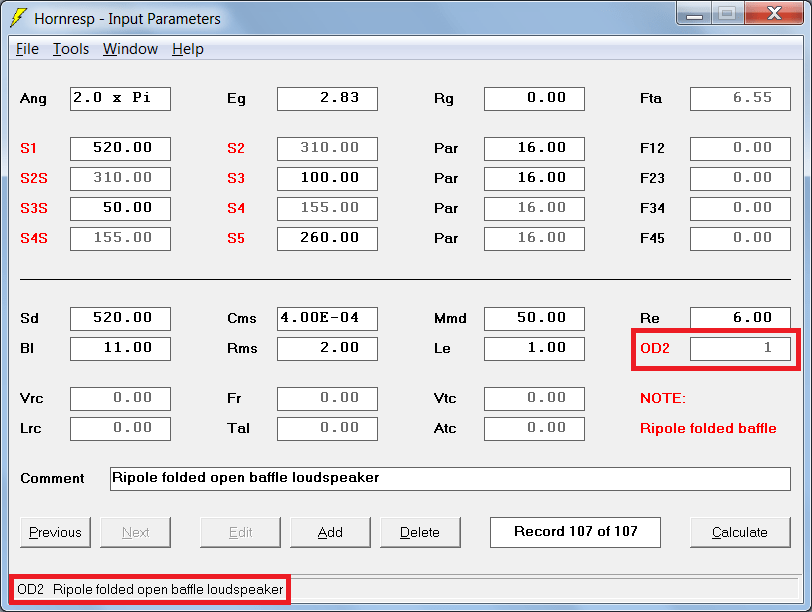
Task: Select the Rg input field
Action: coord(534,99)
